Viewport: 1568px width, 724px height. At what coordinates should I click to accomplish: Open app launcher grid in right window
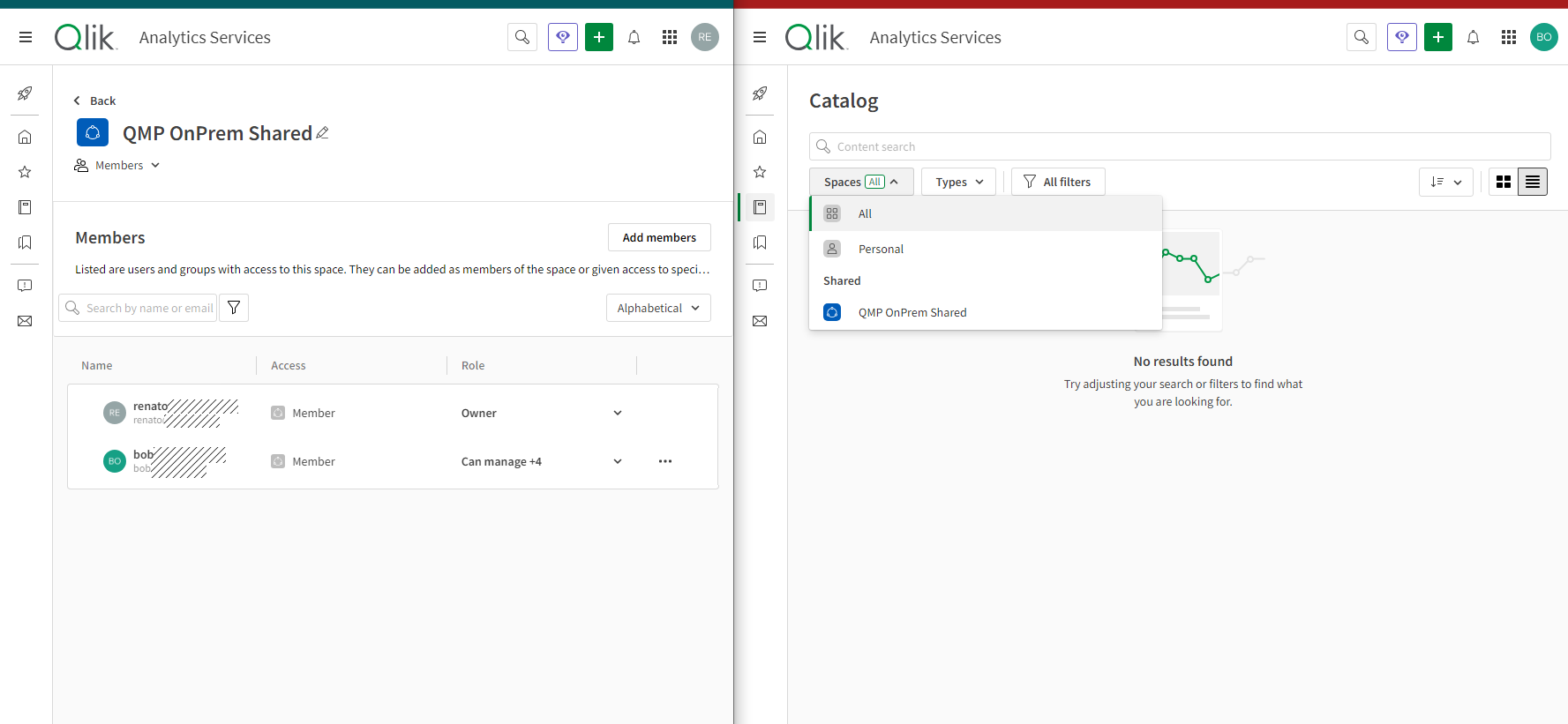pos(1509,37)
